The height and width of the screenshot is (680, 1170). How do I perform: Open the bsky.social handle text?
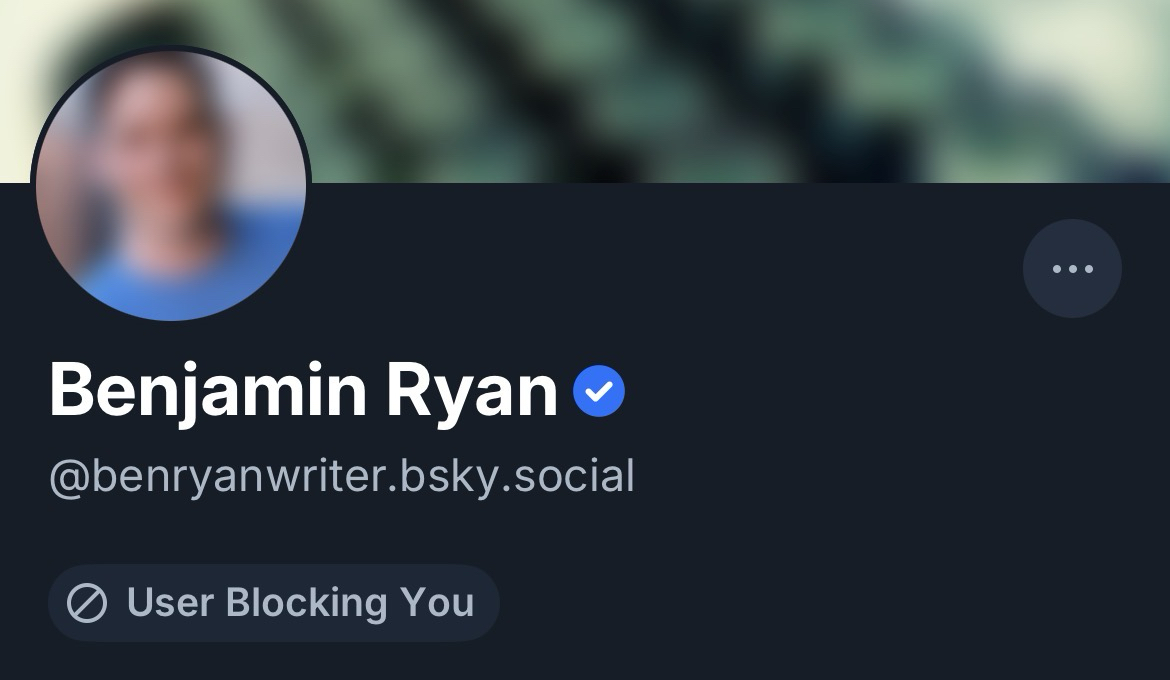pyautogui.click(x=341, y=476)
